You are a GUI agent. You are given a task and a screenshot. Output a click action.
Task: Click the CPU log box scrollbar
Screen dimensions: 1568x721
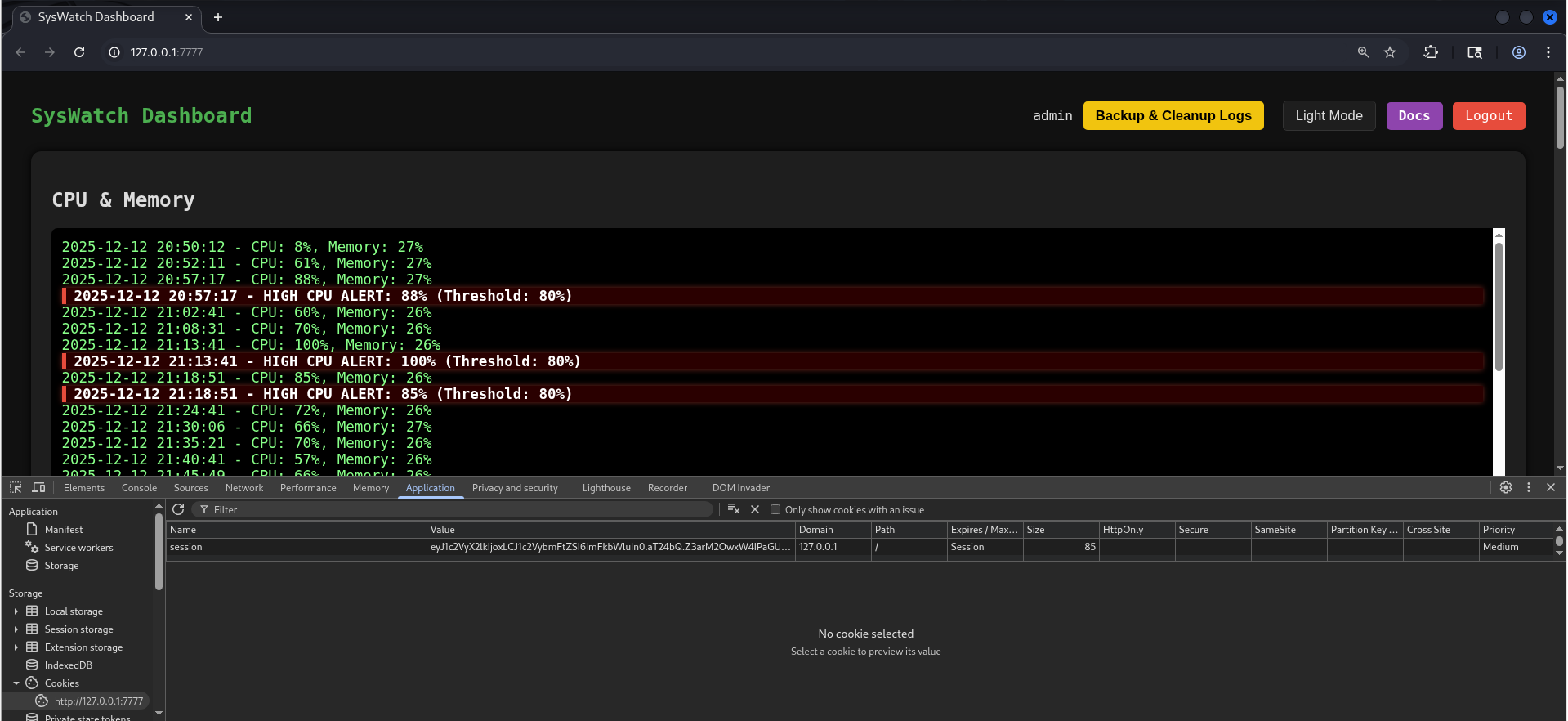pyautogui.click(x=1499, y=307)
